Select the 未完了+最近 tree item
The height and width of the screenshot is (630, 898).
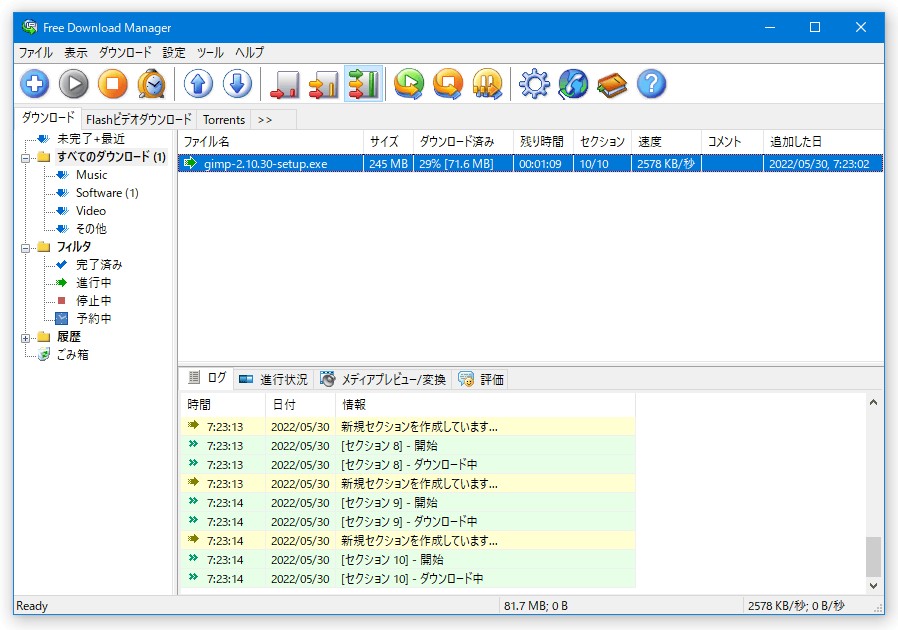tap(90, 139)
